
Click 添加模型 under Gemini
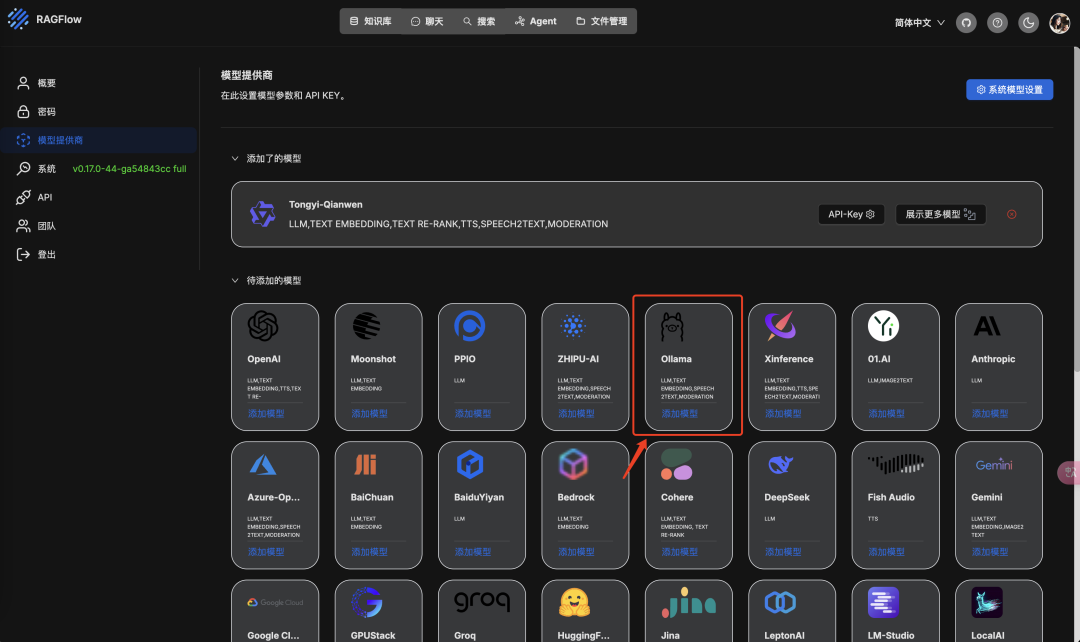click(x=989, y=552)
